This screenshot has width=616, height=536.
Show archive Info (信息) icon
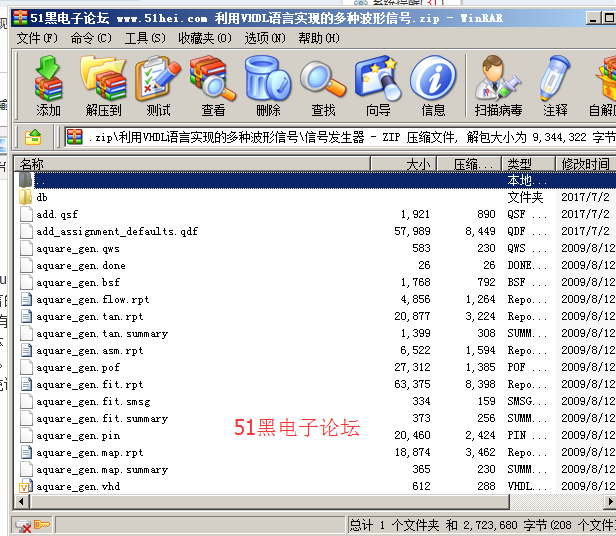[x=433, y=78]
